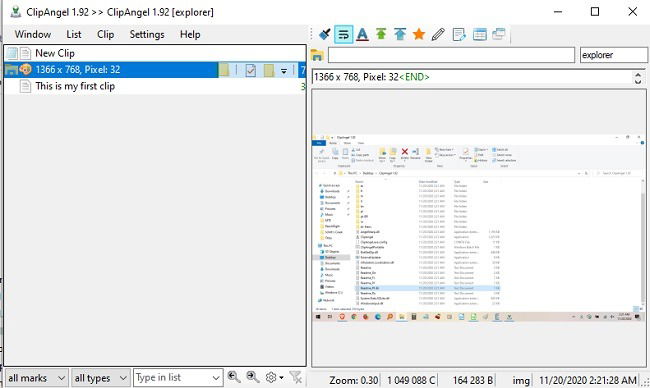The image size is (650, 388).
Task: Click the notepad with pen toolbar icon
Action: tap(459, 34)
